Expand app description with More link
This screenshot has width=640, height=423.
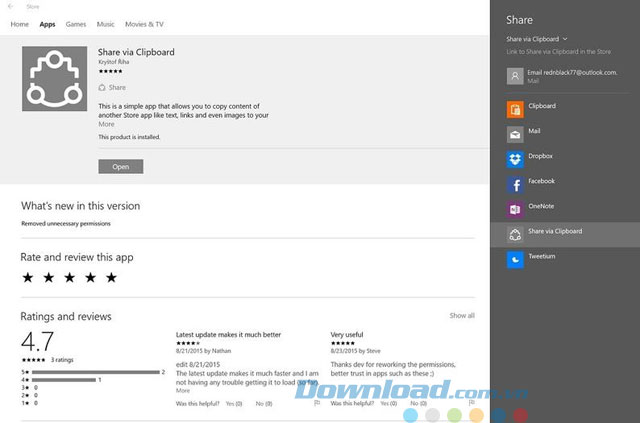[106, 124]
